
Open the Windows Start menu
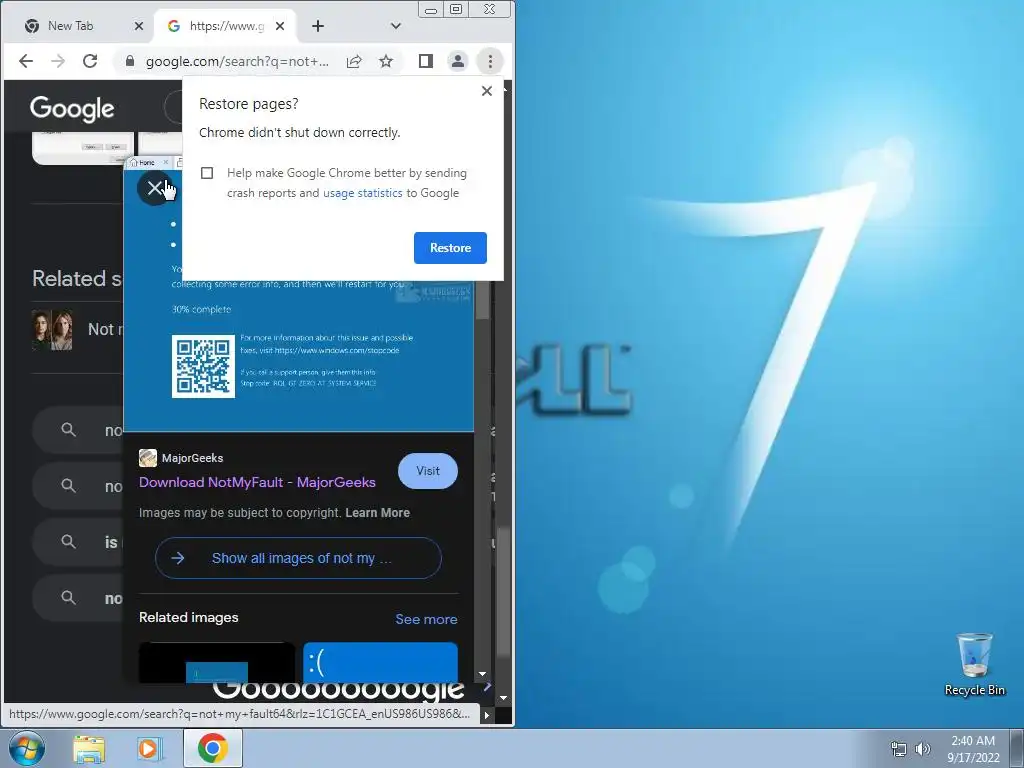click(26, 748)
